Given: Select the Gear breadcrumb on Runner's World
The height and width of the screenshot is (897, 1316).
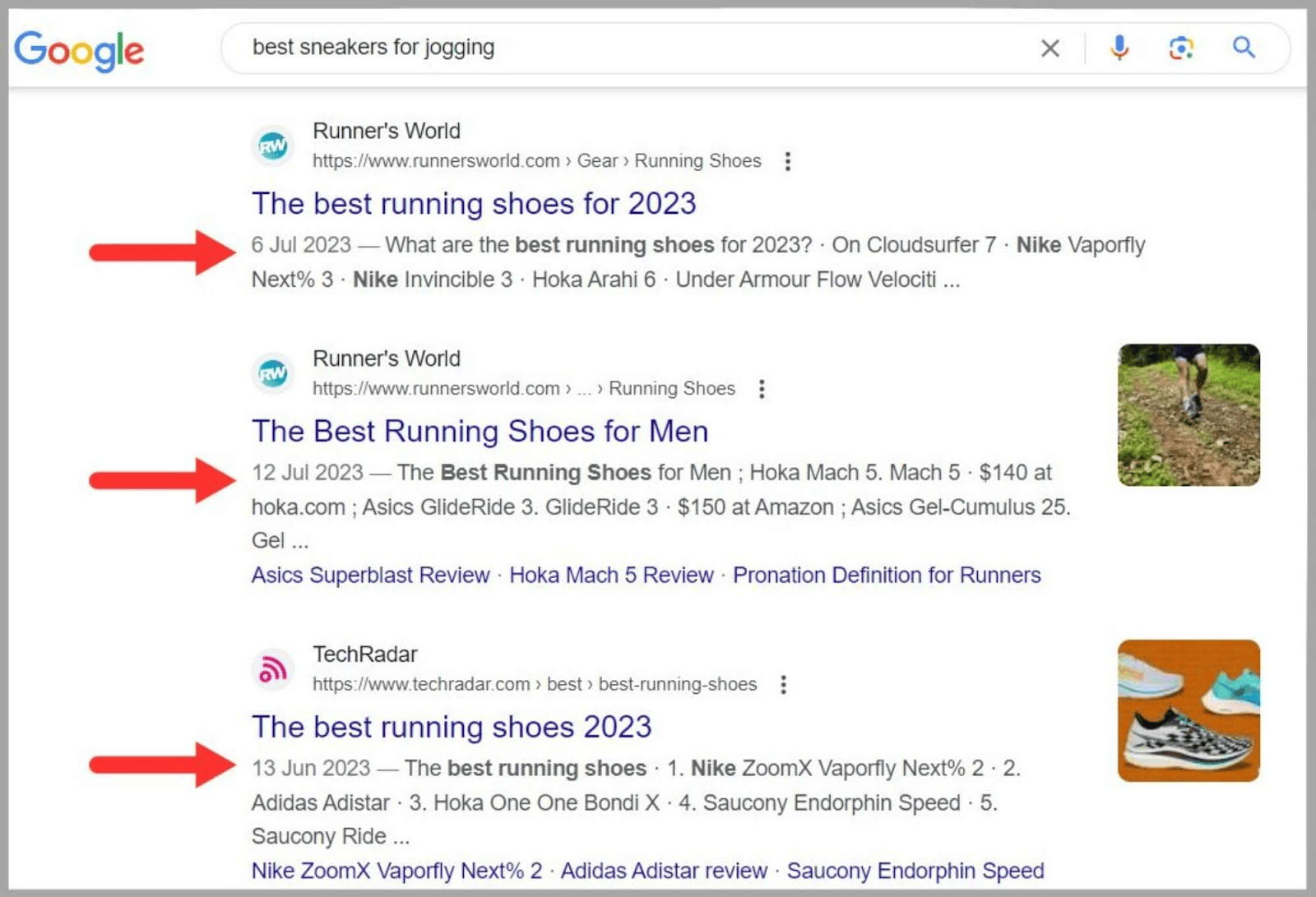Looking at the screenshot, I should pos(597,160).
